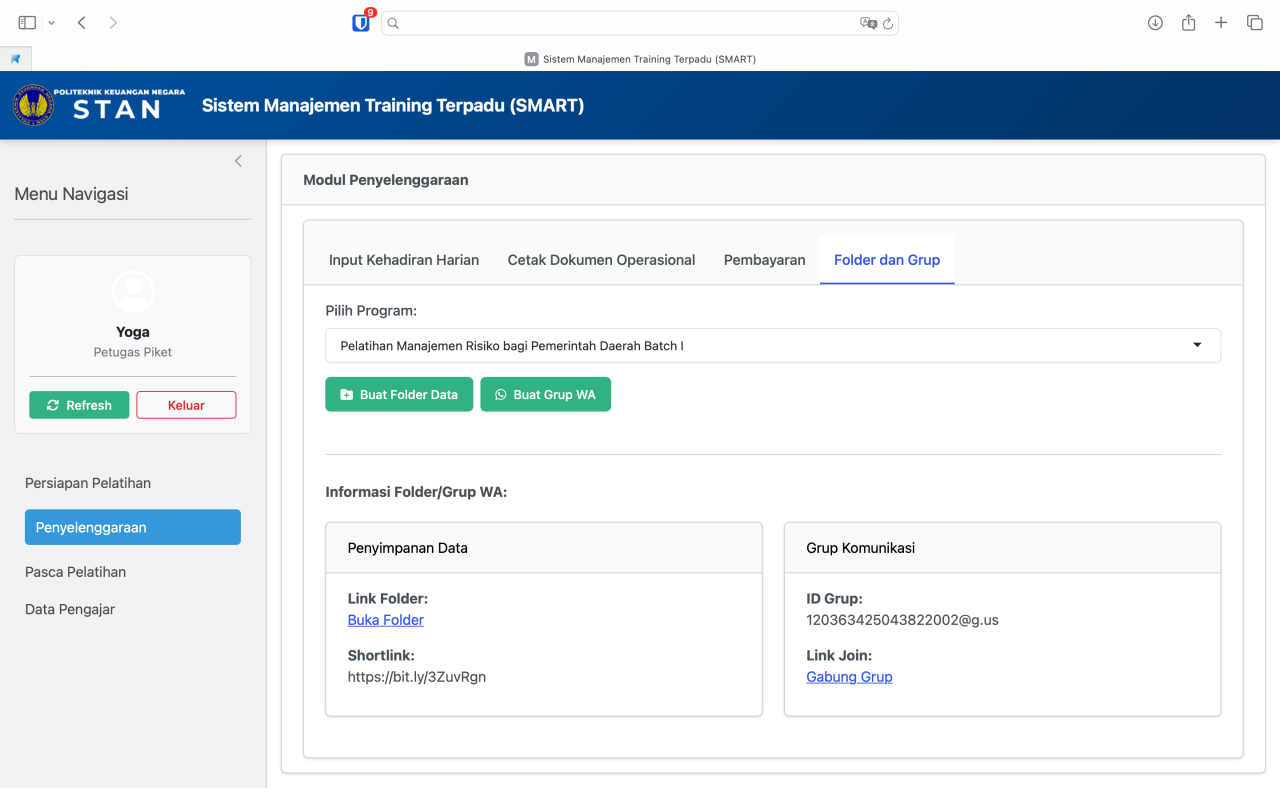Open the sidebar options dropdown arrow
Image resolution: width=1280 pixels, height=800 pixels.
tap(52, 23)
